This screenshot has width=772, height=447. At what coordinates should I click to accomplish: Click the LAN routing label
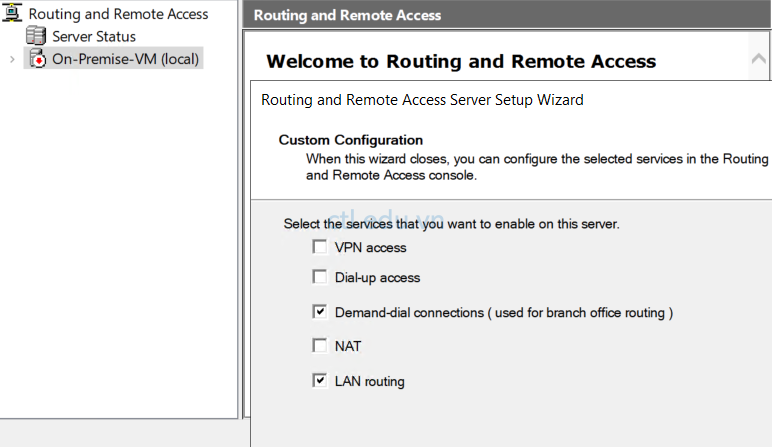(369, 382)
